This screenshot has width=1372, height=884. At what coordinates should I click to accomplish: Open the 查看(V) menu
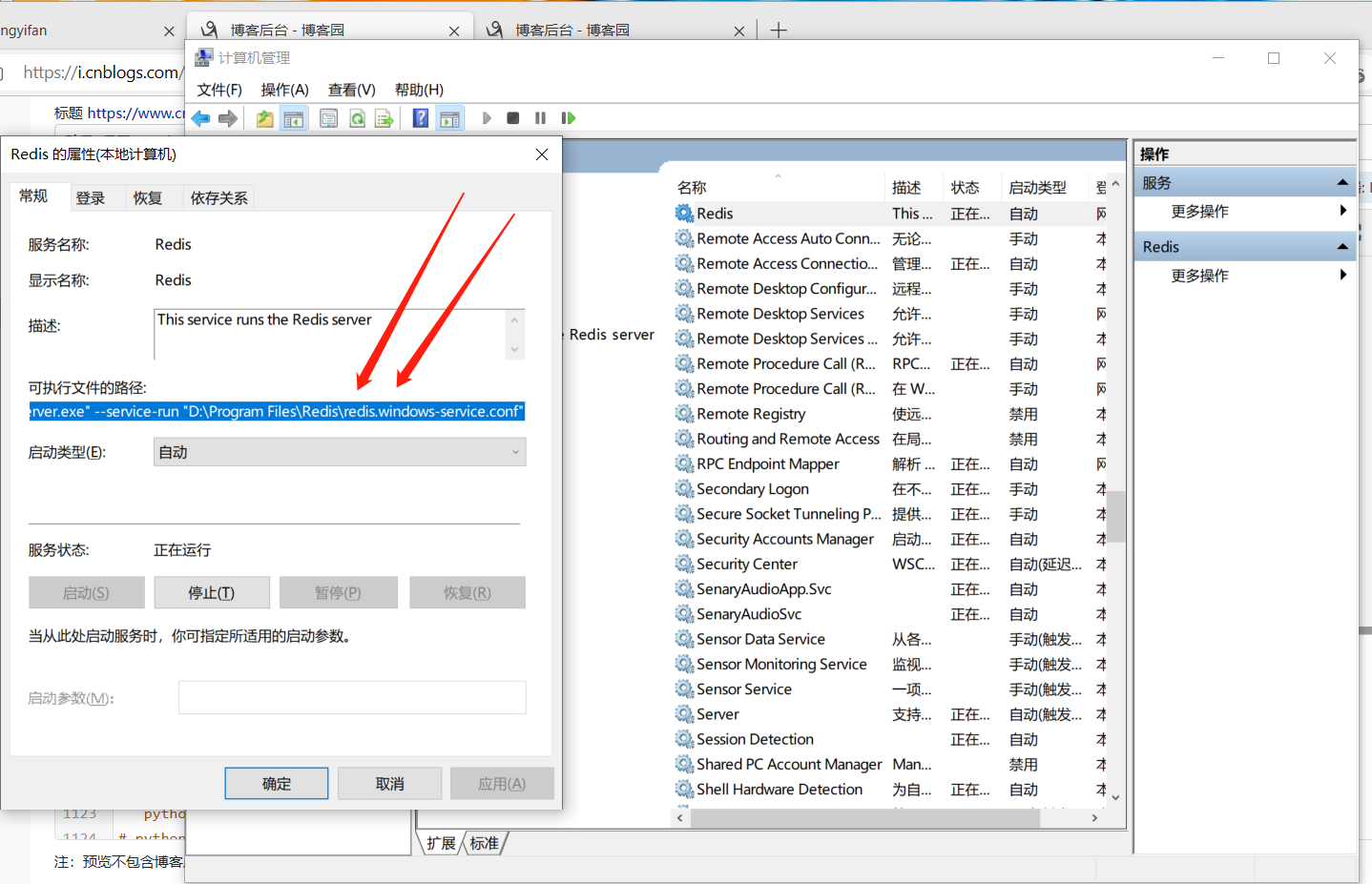point(352,90)
